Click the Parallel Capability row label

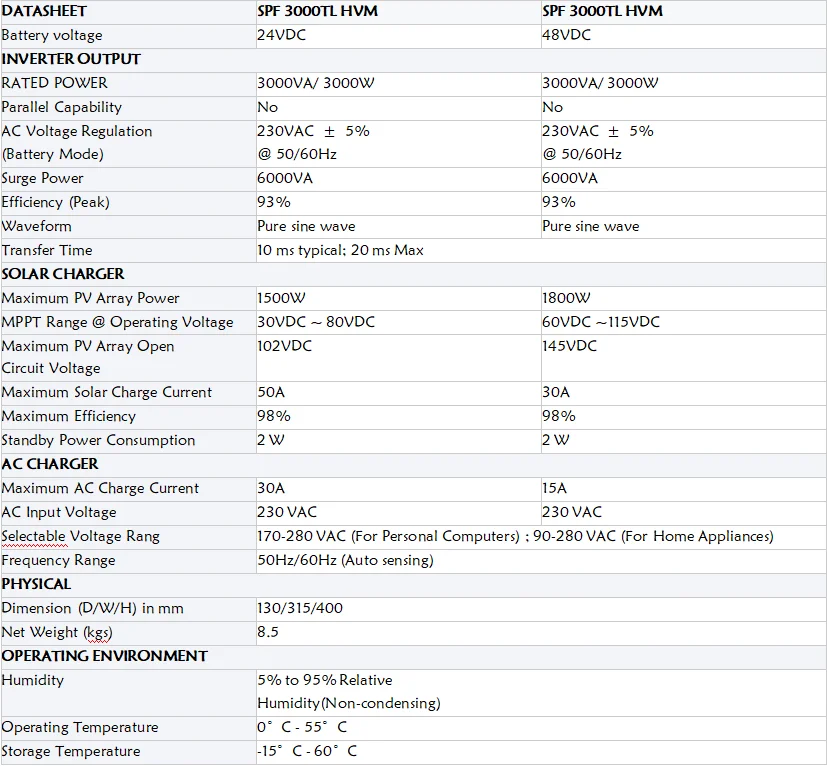(62, 107)
